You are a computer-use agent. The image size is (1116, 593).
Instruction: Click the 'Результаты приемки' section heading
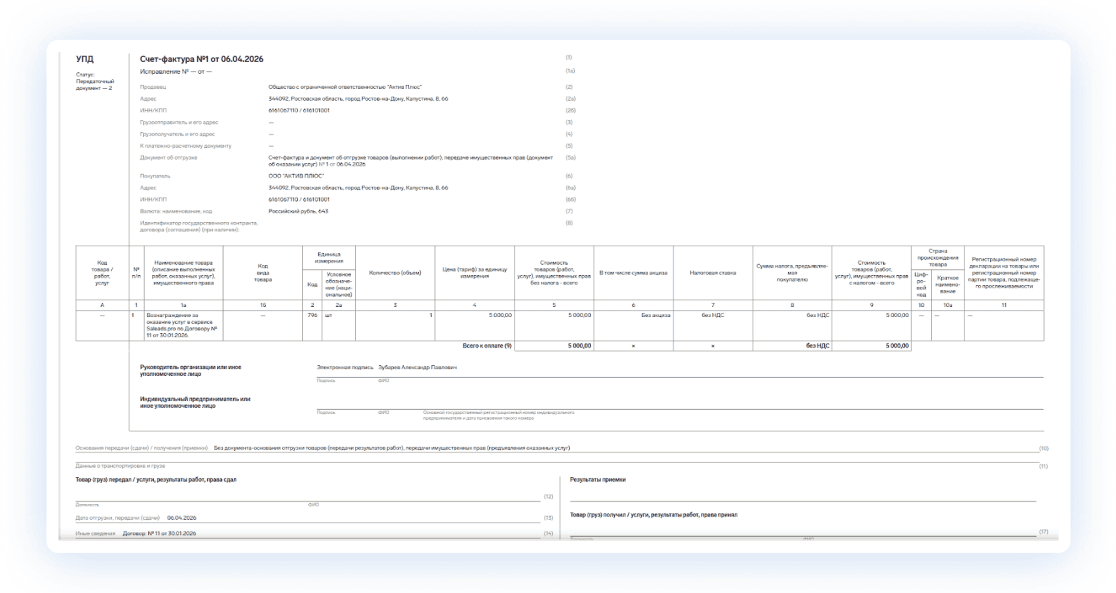pyautogui.click(x=598, y=479)
